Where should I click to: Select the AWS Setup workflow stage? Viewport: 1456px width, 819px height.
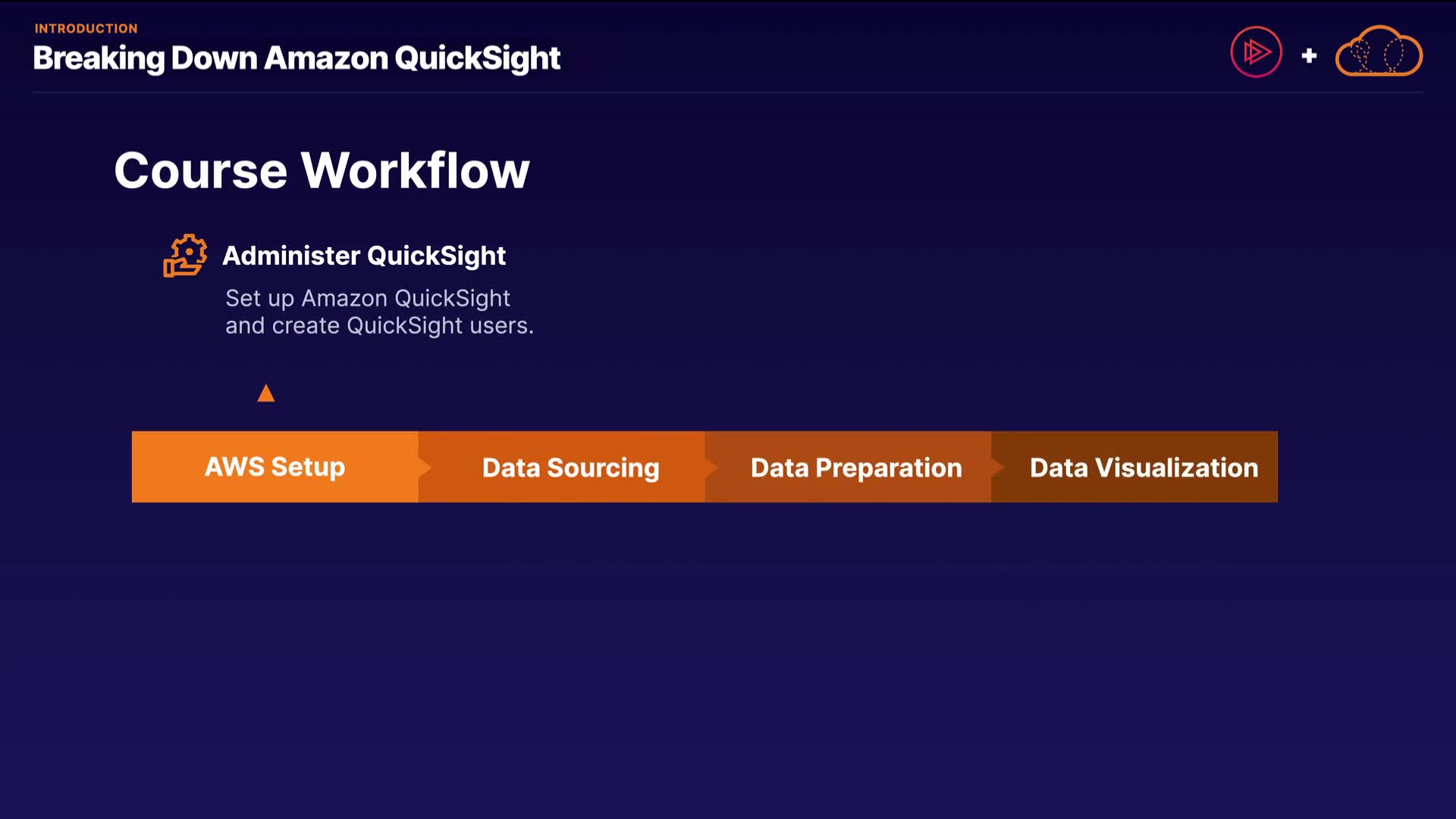click(275, 466)
